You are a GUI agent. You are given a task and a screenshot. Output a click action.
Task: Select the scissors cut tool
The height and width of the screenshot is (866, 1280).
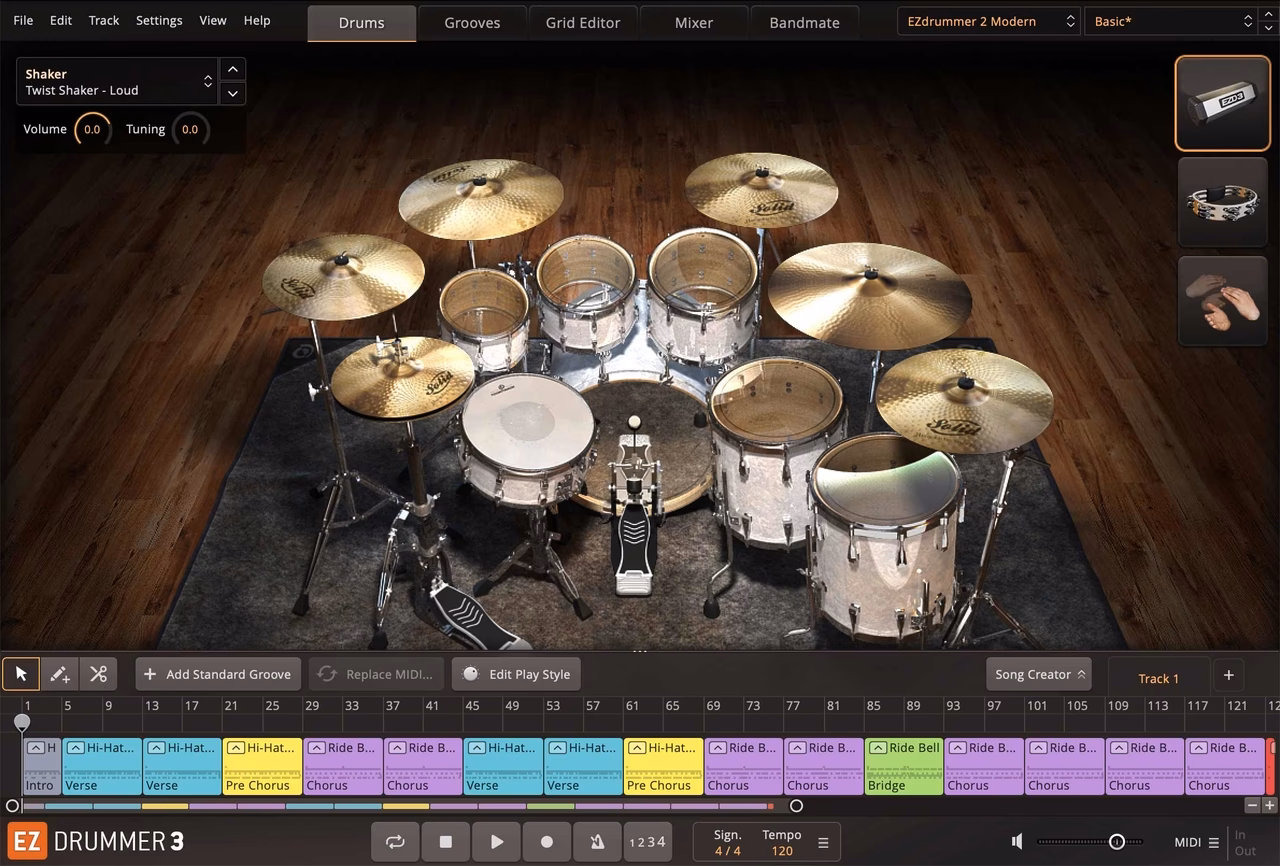[x=97, y=673]
